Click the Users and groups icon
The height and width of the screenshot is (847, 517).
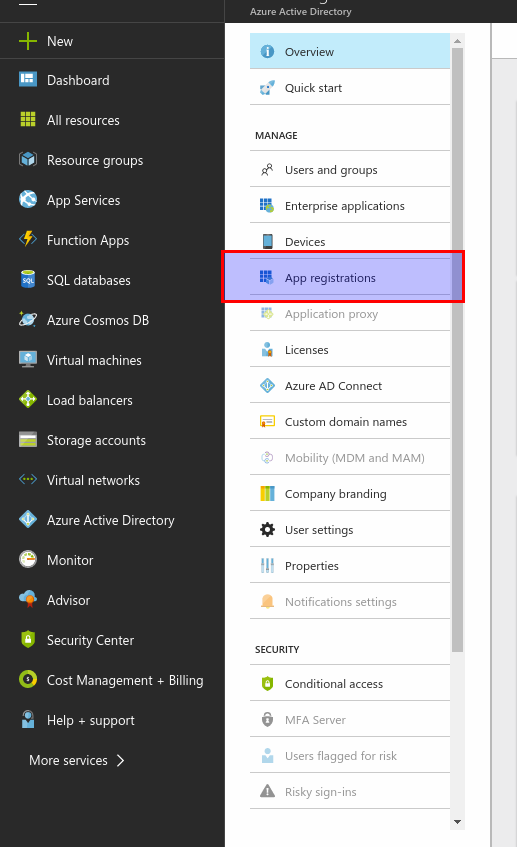pos(267,170)
